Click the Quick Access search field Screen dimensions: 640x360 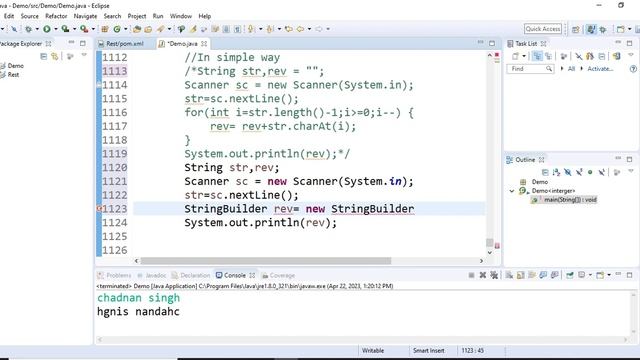(543, 29)
